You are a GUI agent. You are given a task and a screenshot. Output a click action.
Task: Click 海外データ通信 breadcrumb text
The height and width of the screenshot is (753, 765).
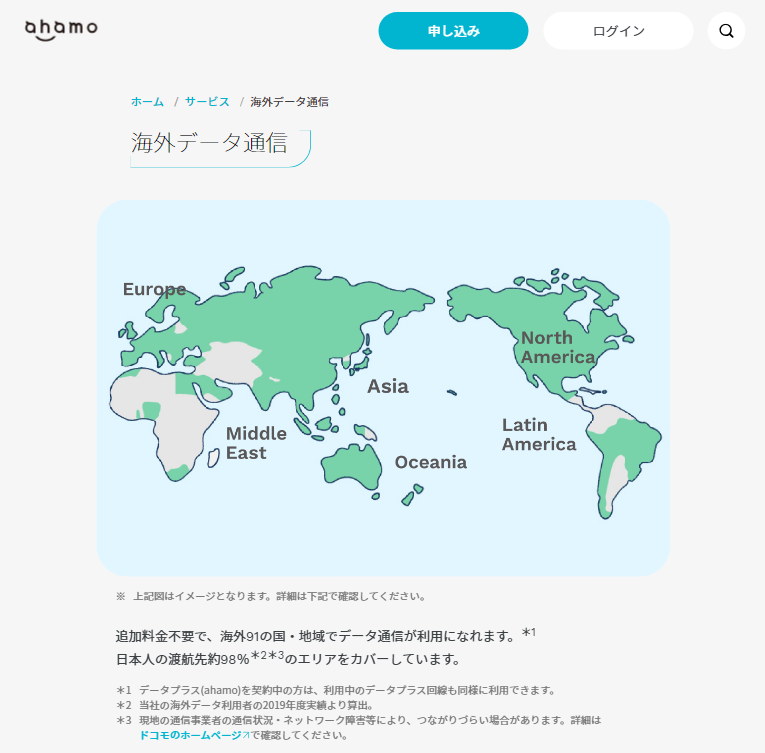point(289,102)
